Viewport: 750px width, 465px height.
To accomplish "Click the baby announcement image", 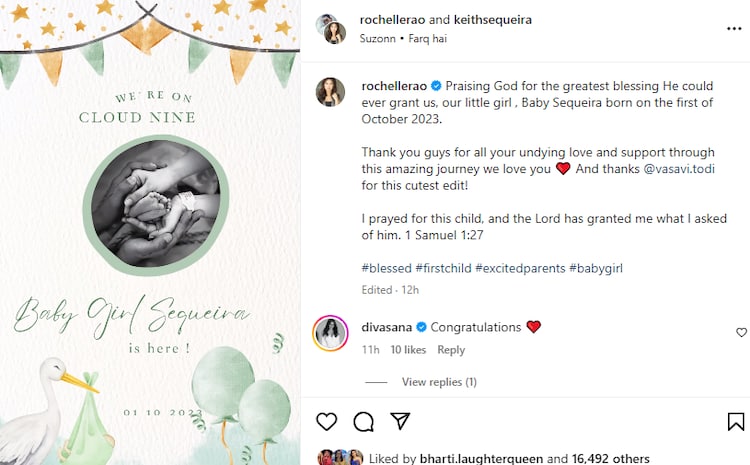I will click(x=150, y=232).
